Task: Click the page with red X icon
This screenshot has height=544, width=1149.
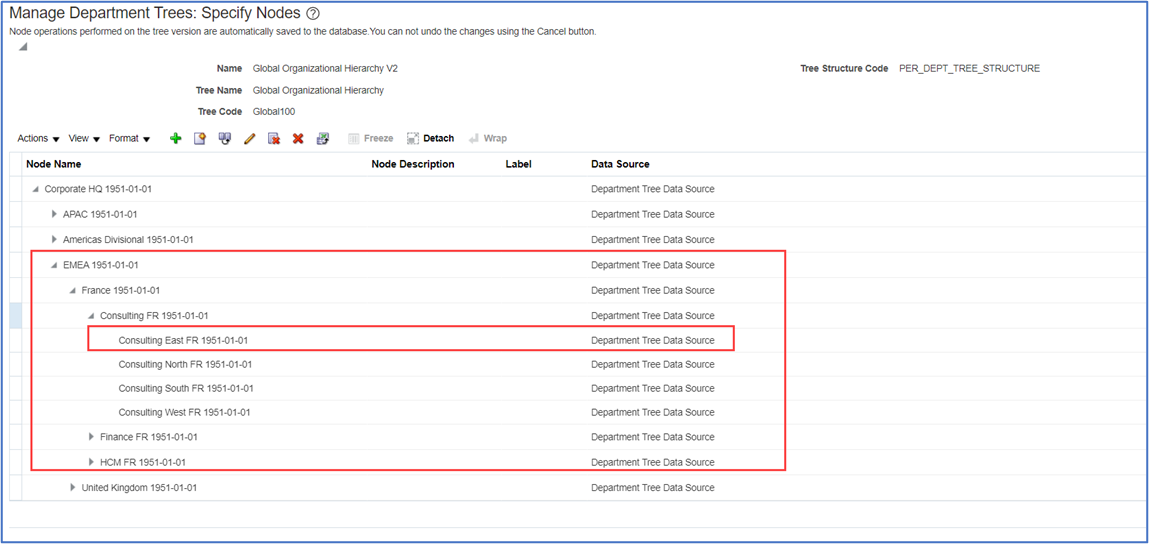Action: pos(274,139)
